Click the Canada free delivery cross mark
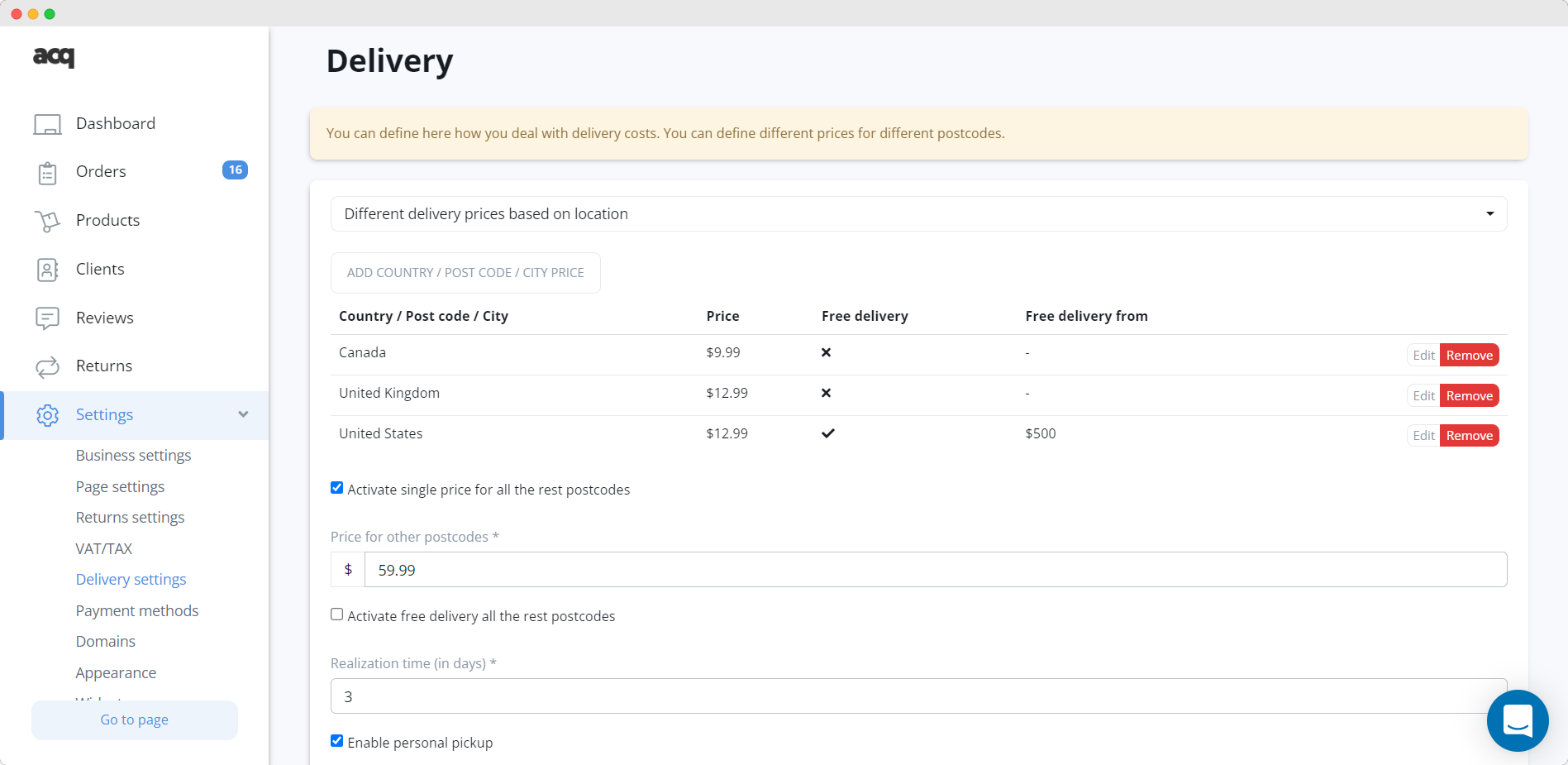The width and height of the screenshot is (1568, 765). (x=826, y=352)
